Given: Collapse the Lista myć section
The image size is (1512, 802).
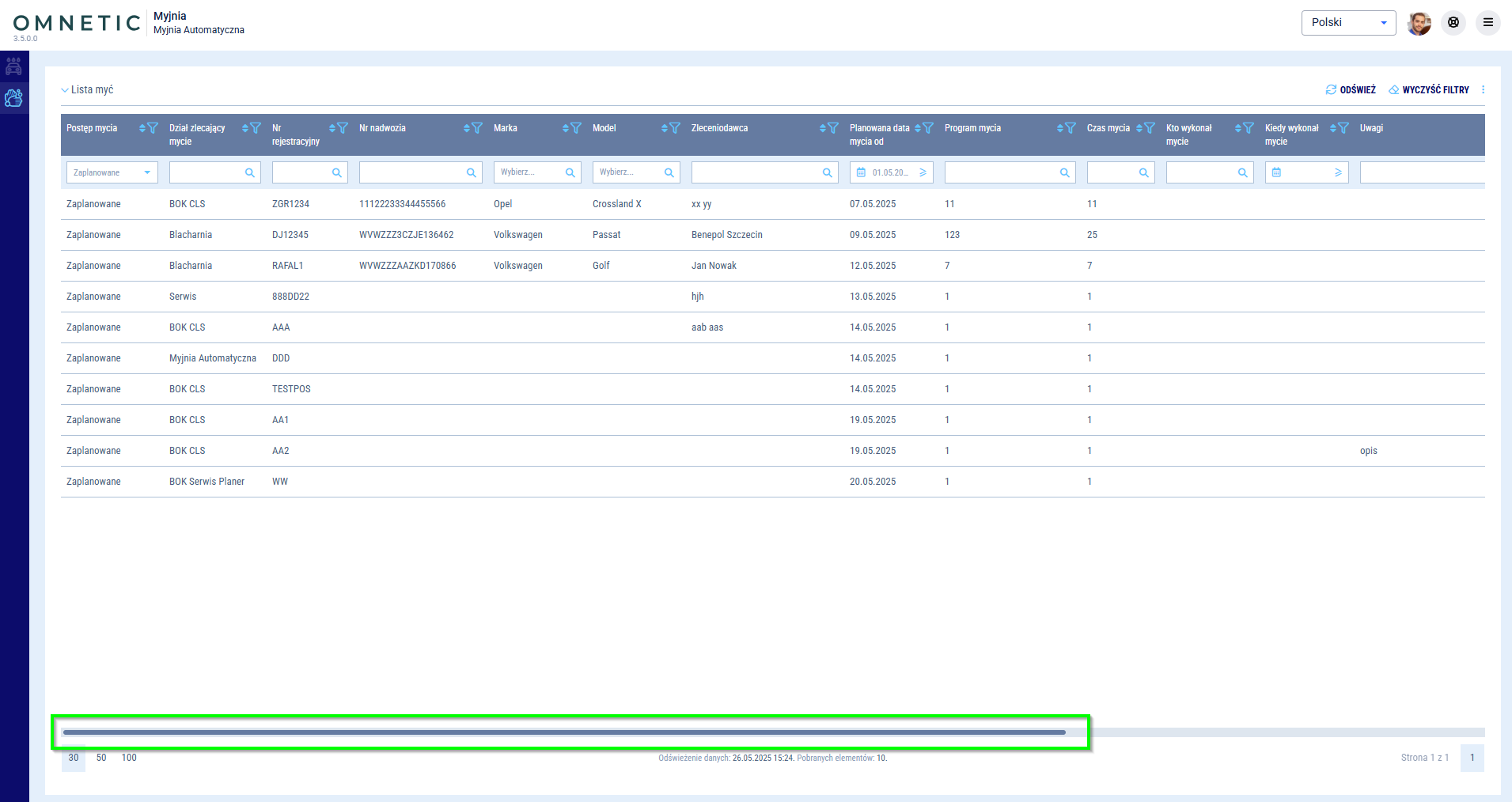Looking at the screenshot, I should (x=65, y=90).
